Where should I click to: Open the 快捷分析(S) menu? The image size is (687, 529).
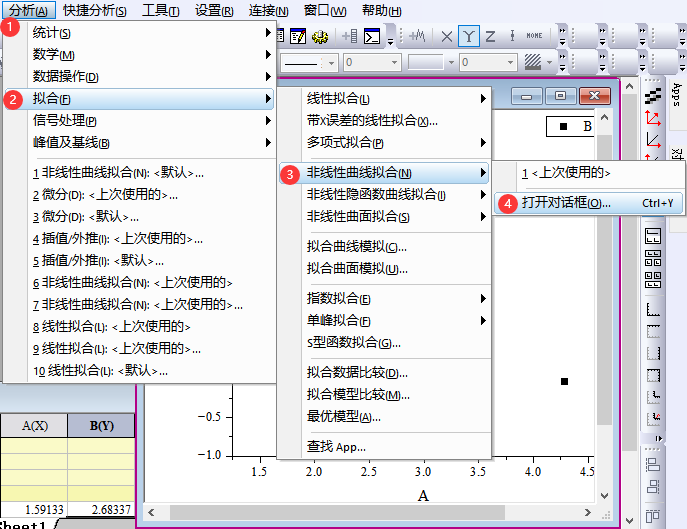tap(95, 11)
